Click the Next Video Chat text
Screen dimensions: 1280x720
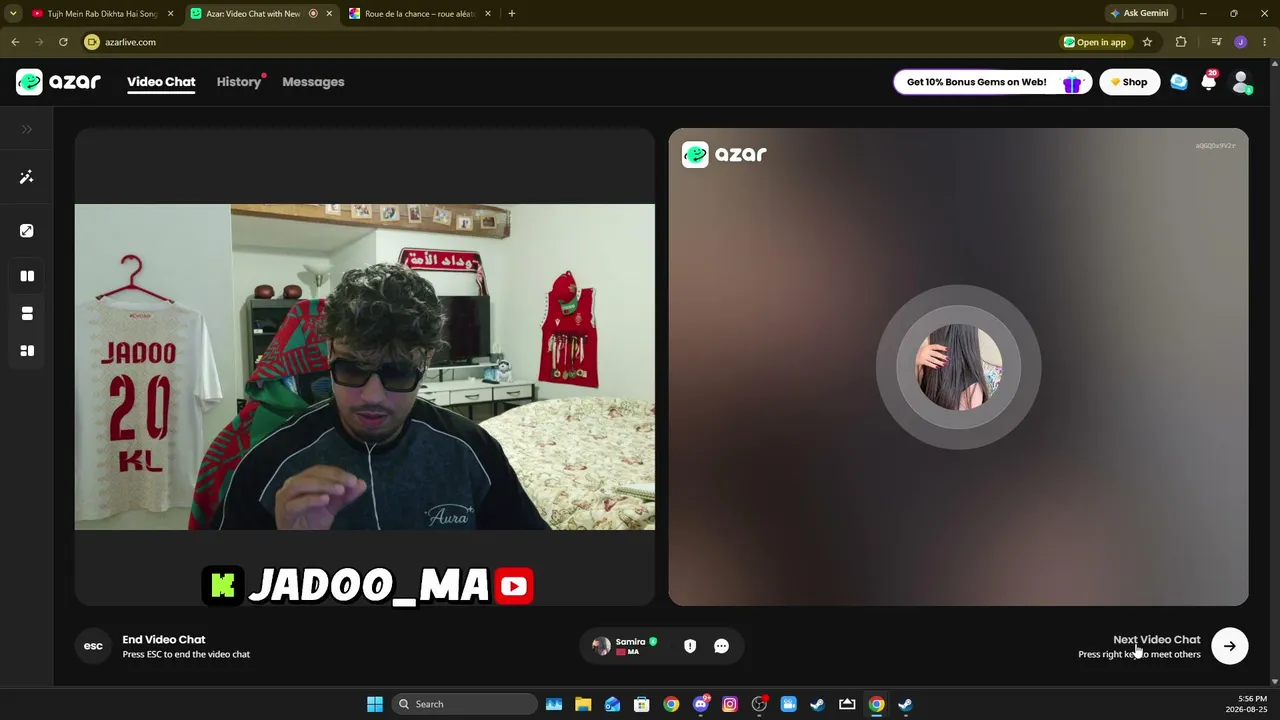[1157, 640]
